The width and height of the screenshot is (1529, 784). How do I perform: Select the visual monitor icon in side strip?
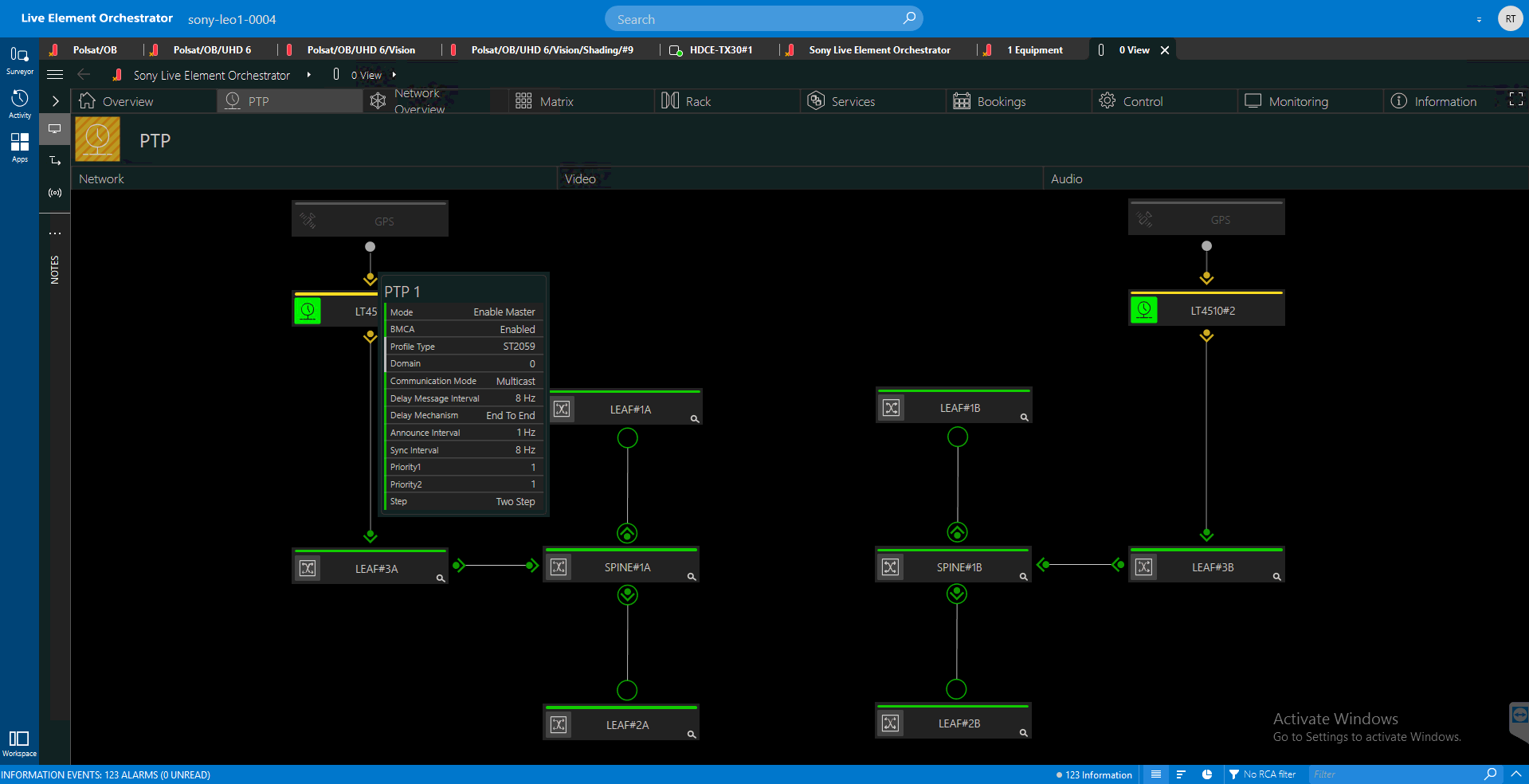pos(55,128)
